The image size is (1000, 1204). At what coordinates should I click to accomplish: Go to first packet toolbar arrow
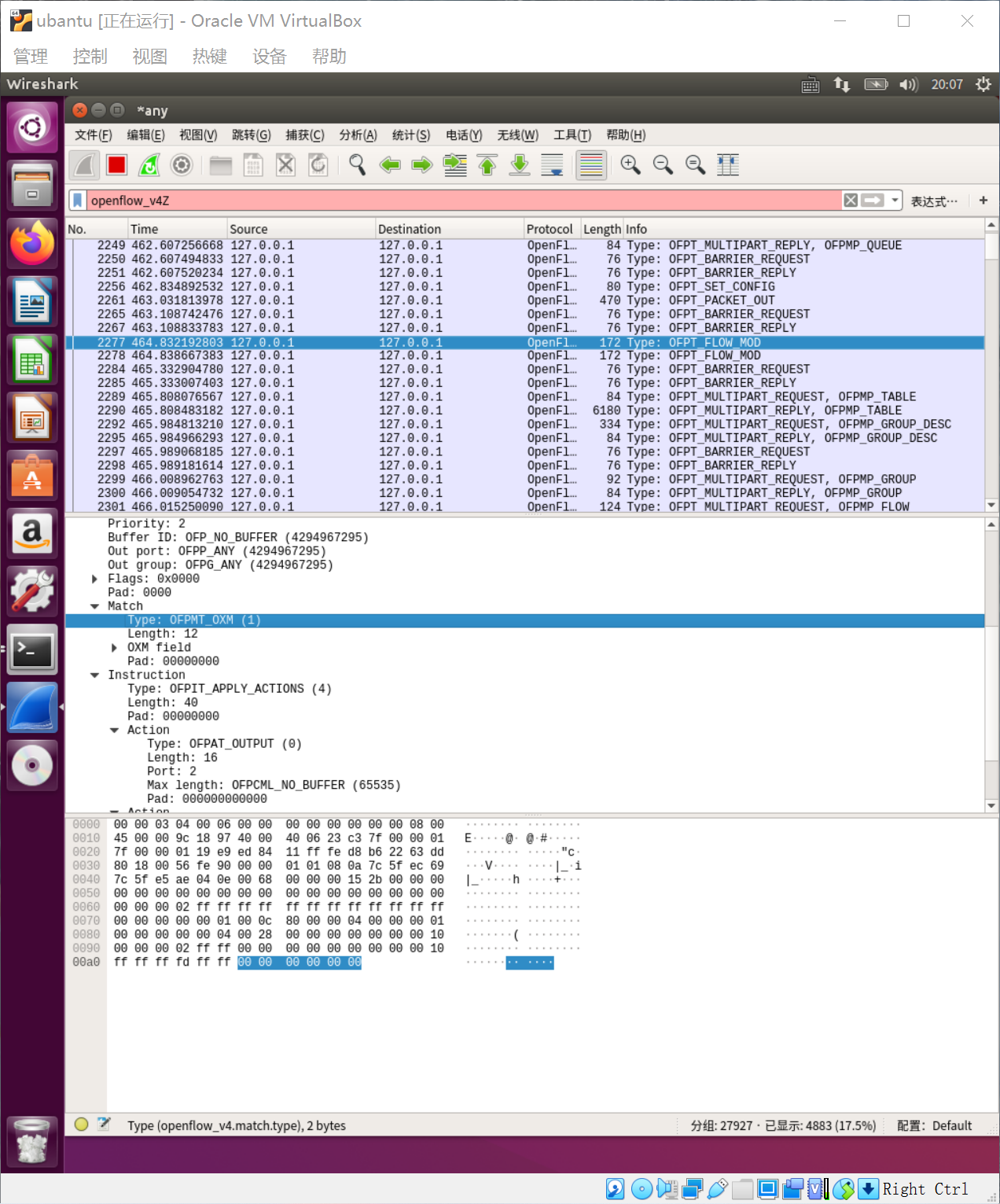(487, 165)
